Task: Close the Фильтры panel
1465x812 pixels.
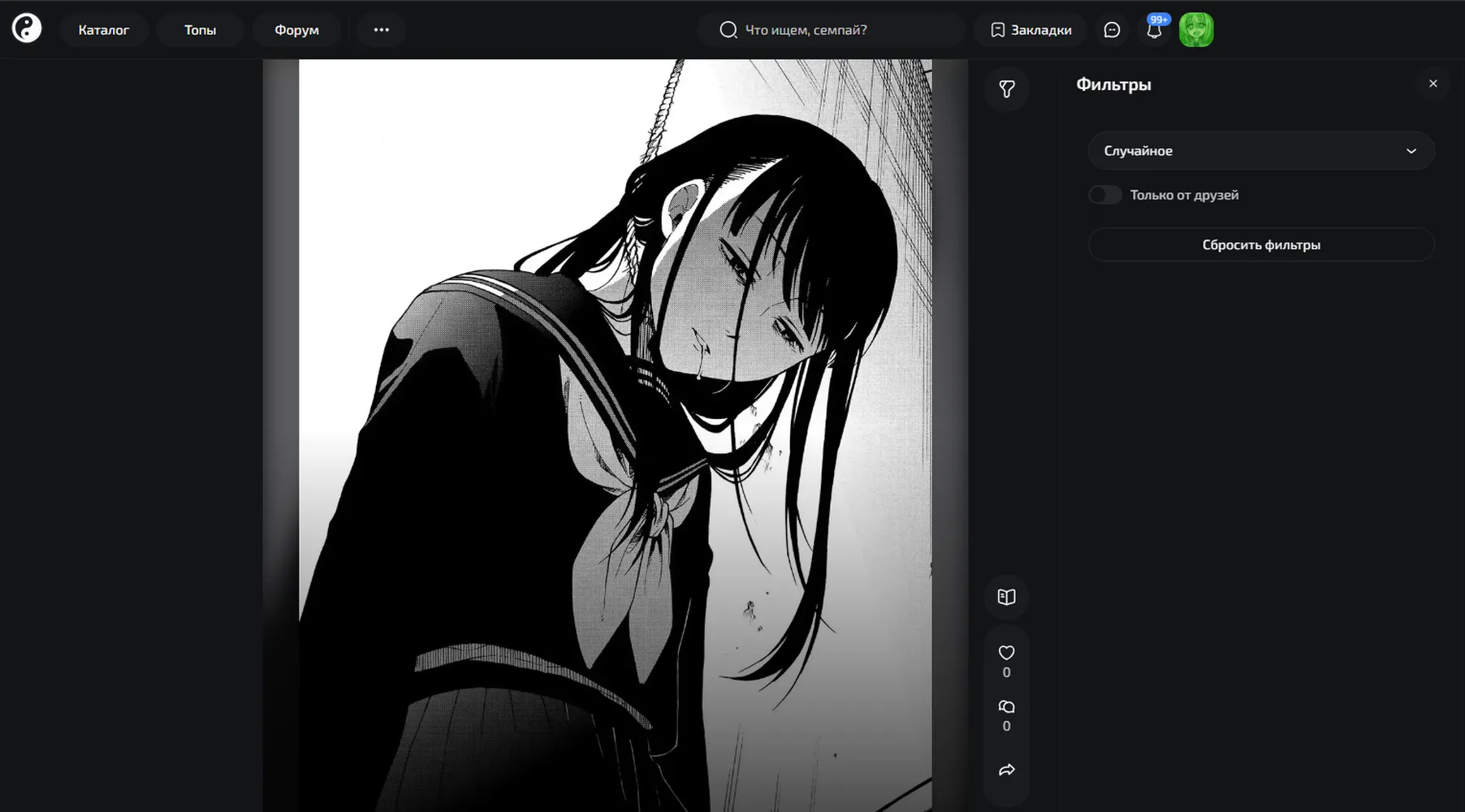Action: 1433,84
